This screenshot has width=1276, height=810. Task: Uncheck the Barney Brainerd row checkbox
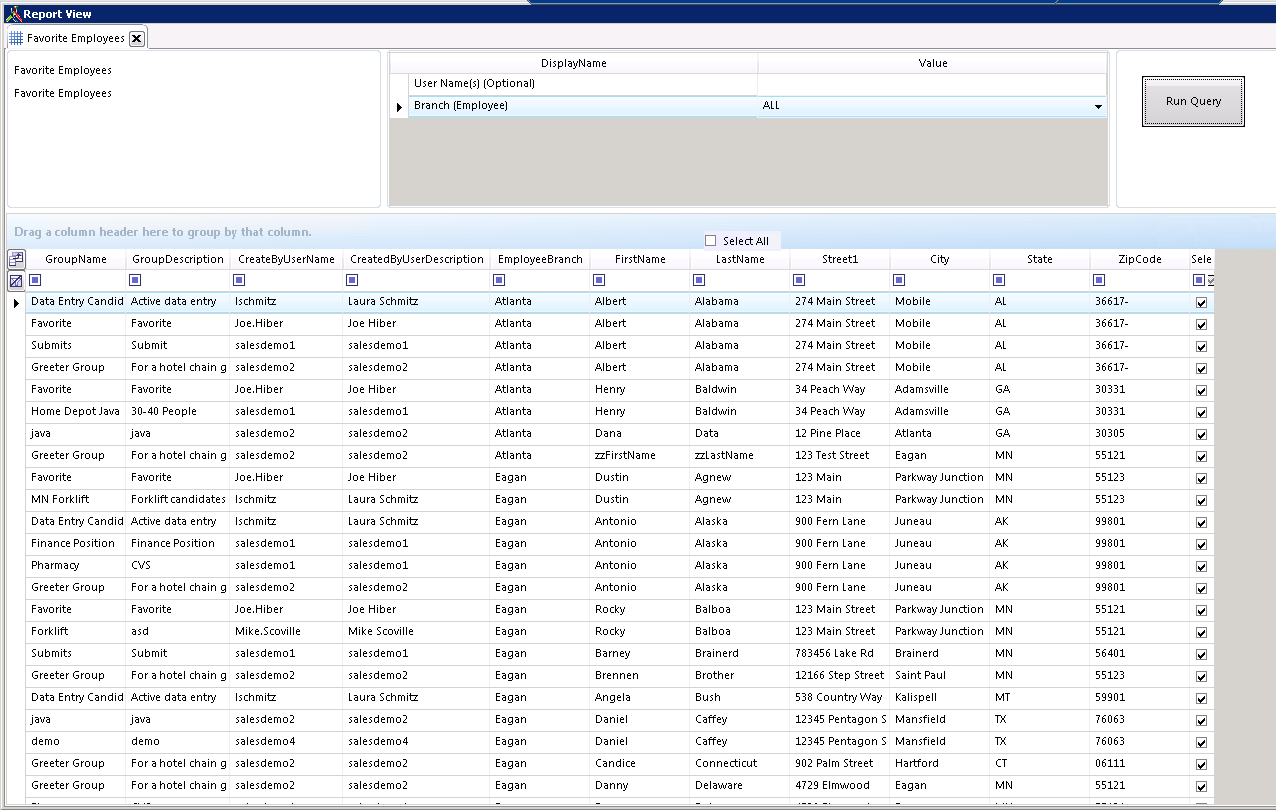click(x=1201, y=654)
